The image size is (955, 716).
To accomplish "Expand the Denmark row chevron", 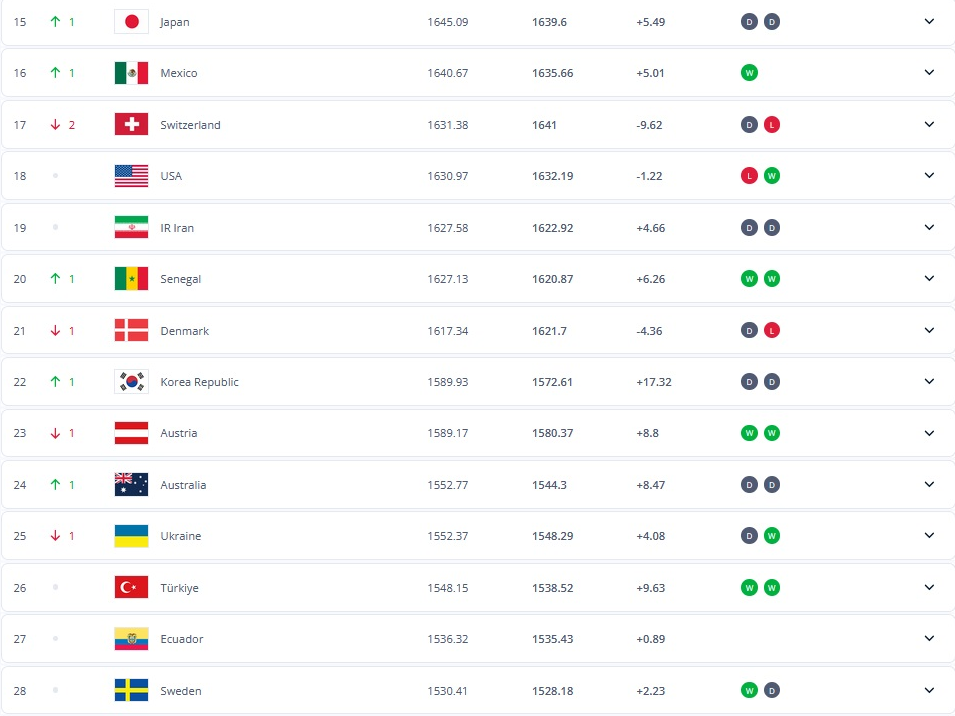I will [929, 331].
